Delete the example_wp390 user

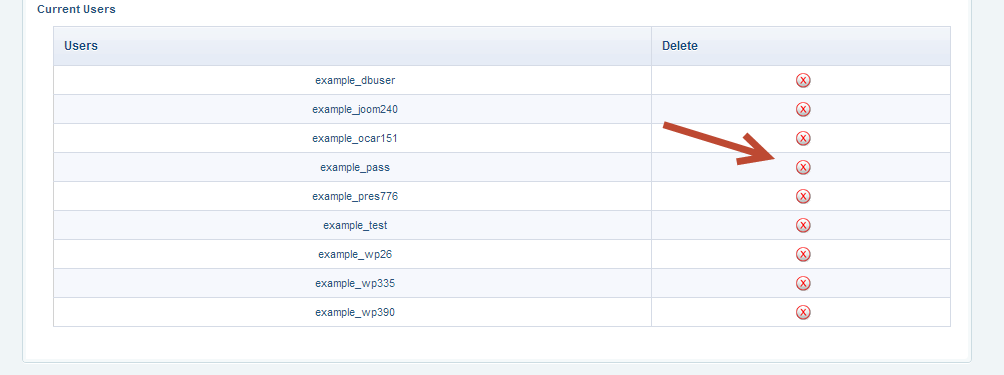point(803,312)
